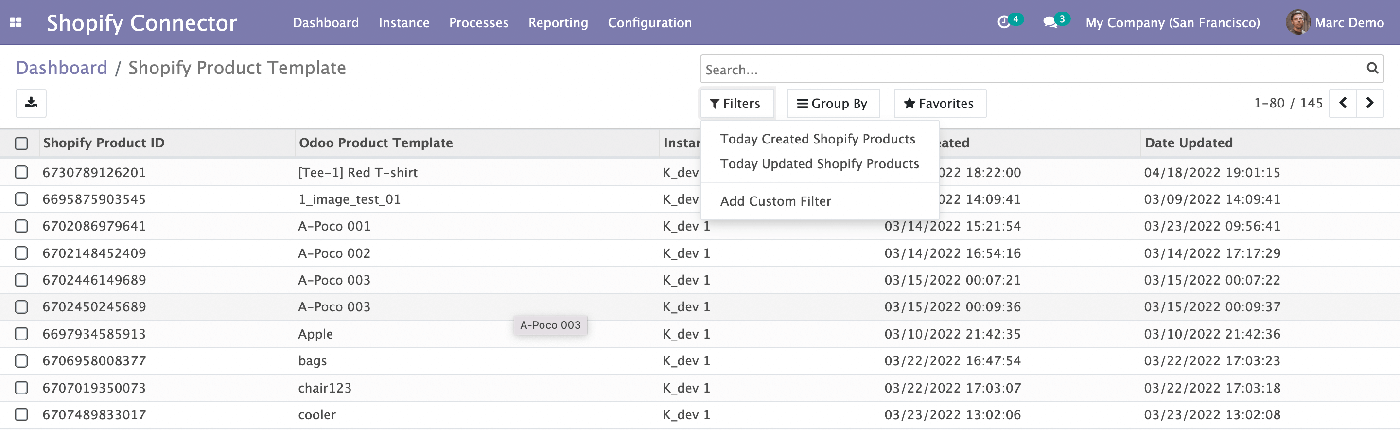Open the apps grid menu icon
This screenshot has width=1400, height=430.
(16, 22)
